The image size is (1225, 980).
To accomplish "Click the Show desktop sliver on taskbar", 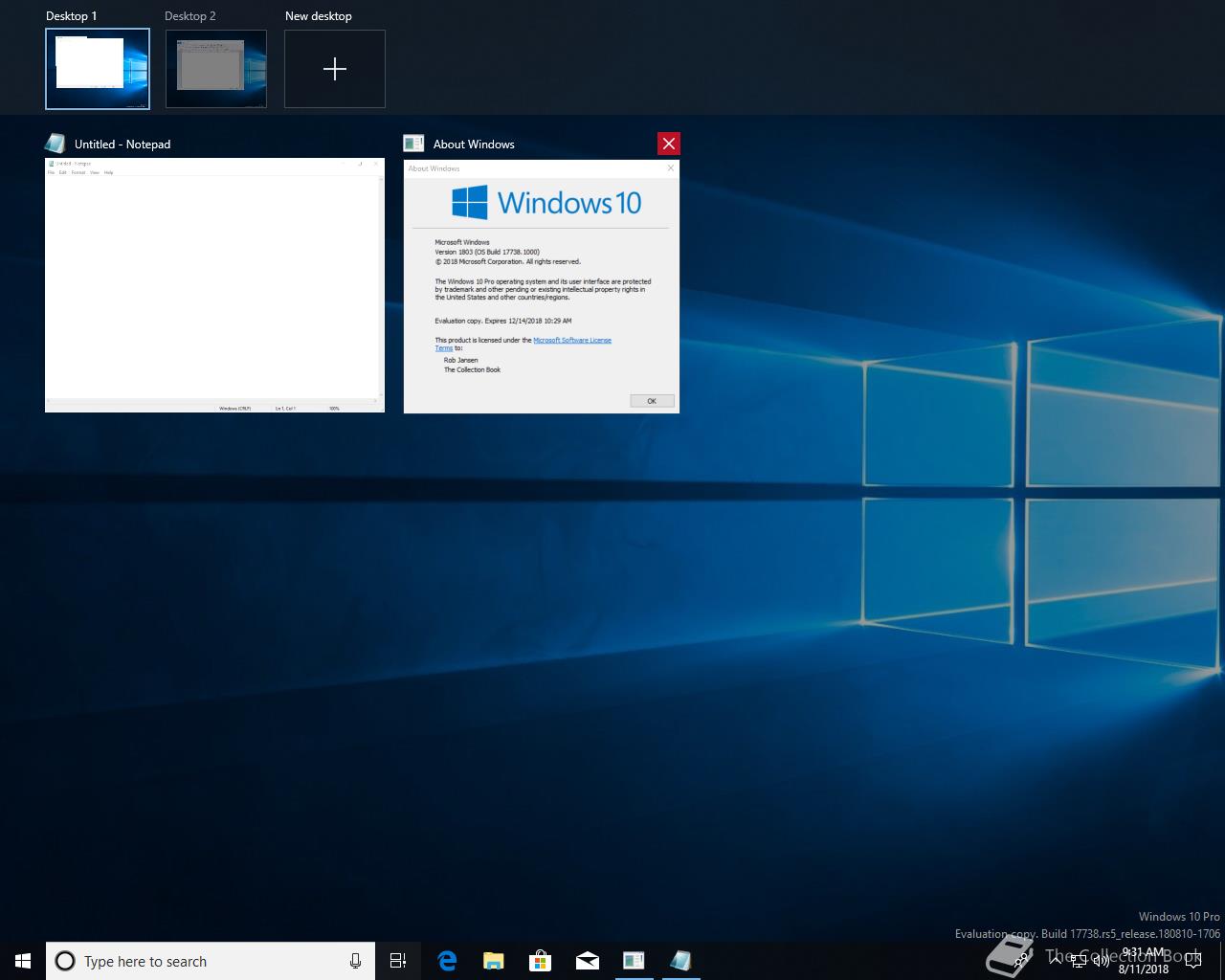I will point(1222,961).
